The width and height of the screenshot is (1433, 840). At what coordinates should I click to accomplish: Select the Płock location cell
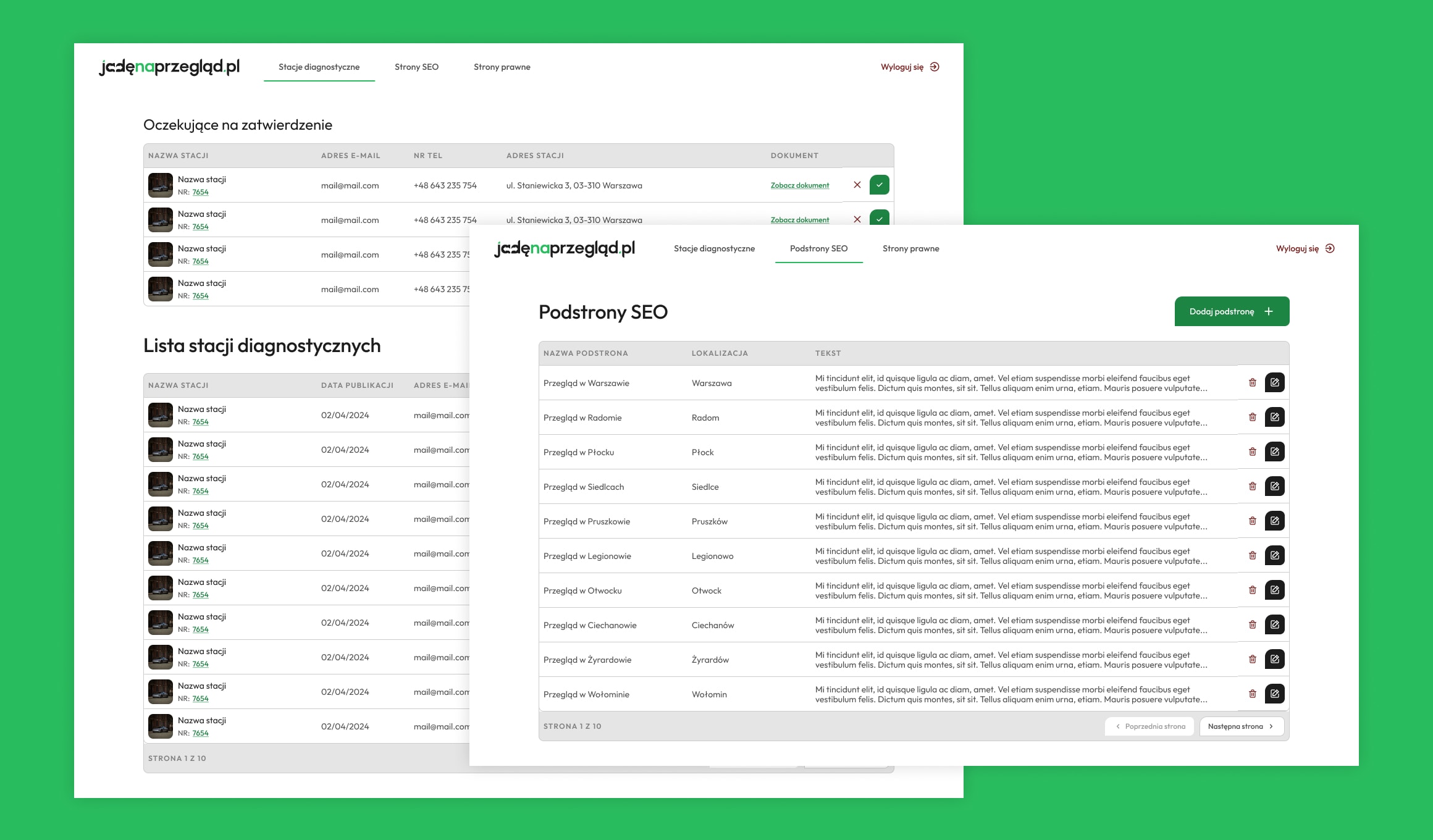[x=703, y=452]
